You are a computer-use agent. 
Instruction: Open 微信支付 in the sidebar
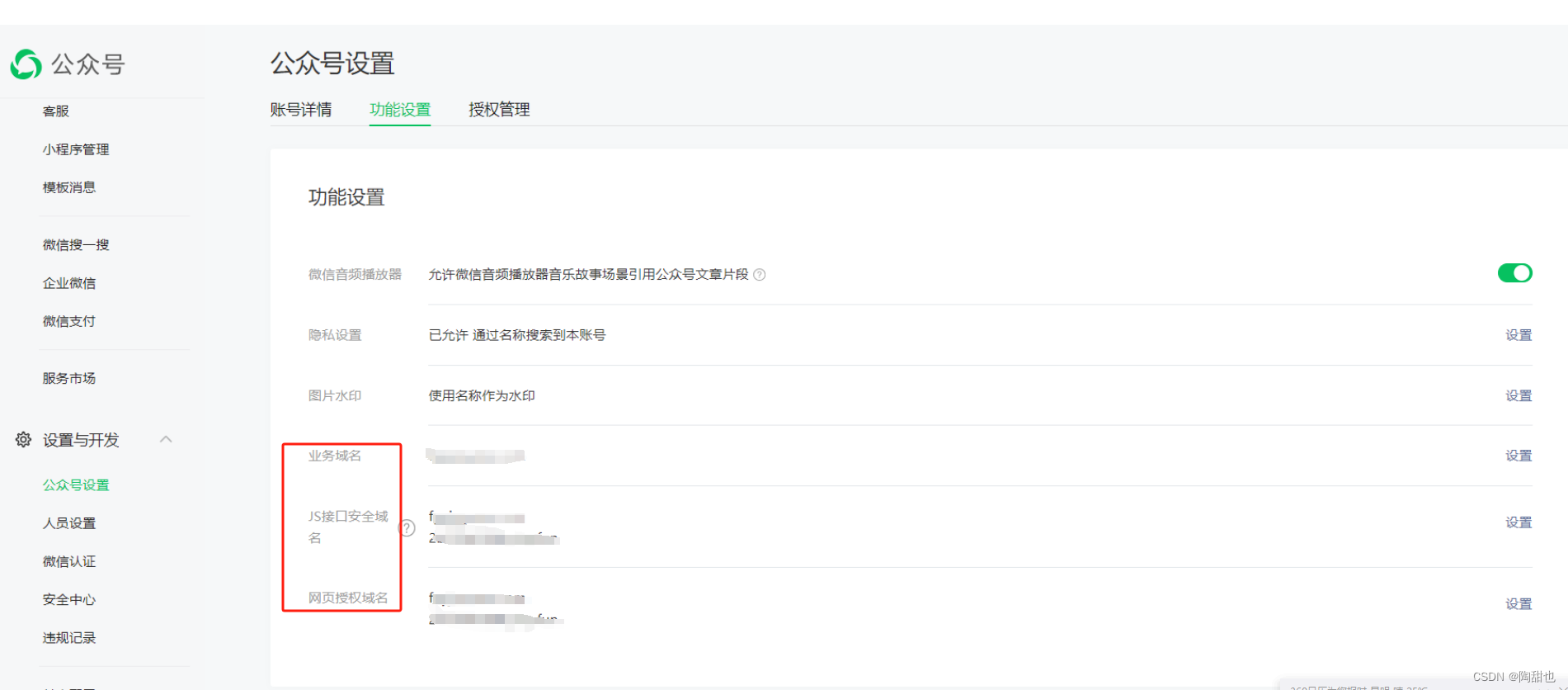(x=69, y=321)
